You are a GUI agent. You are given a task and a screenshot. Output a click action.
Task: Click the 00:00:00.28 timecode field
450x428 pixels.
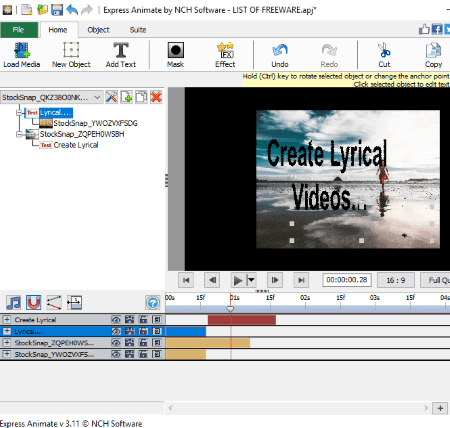coord(347,280)
